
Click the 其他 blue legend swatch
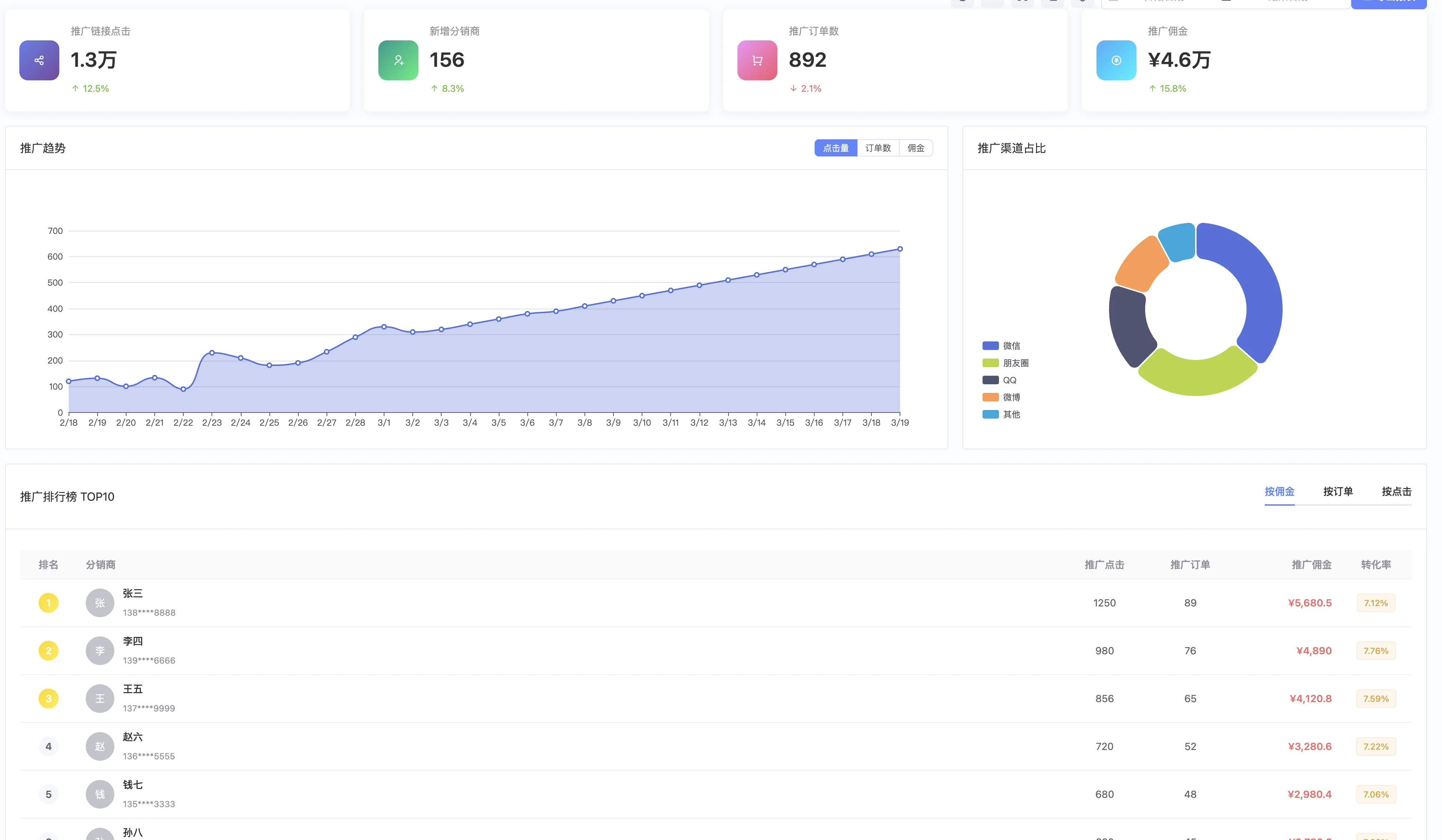click(x=990, y=415)
